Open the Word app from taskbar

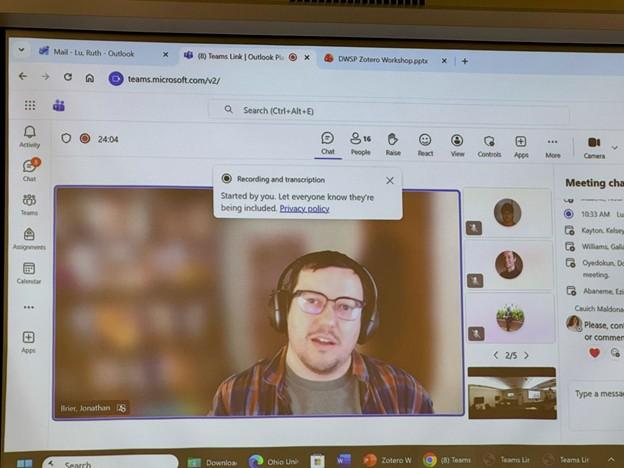click(344, 460)
